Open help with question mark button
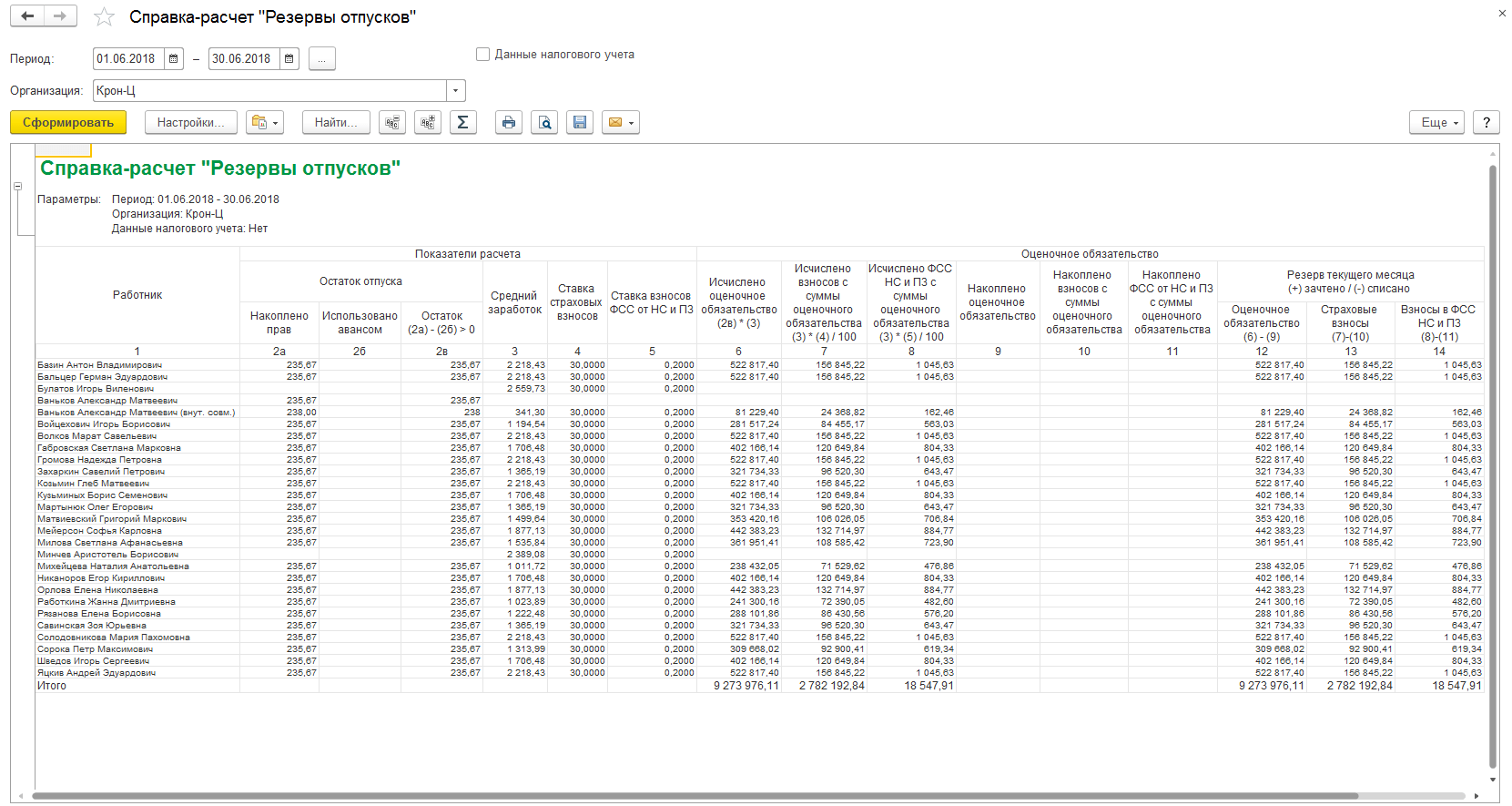1512x806 pixels. (x=1487, y=122)
